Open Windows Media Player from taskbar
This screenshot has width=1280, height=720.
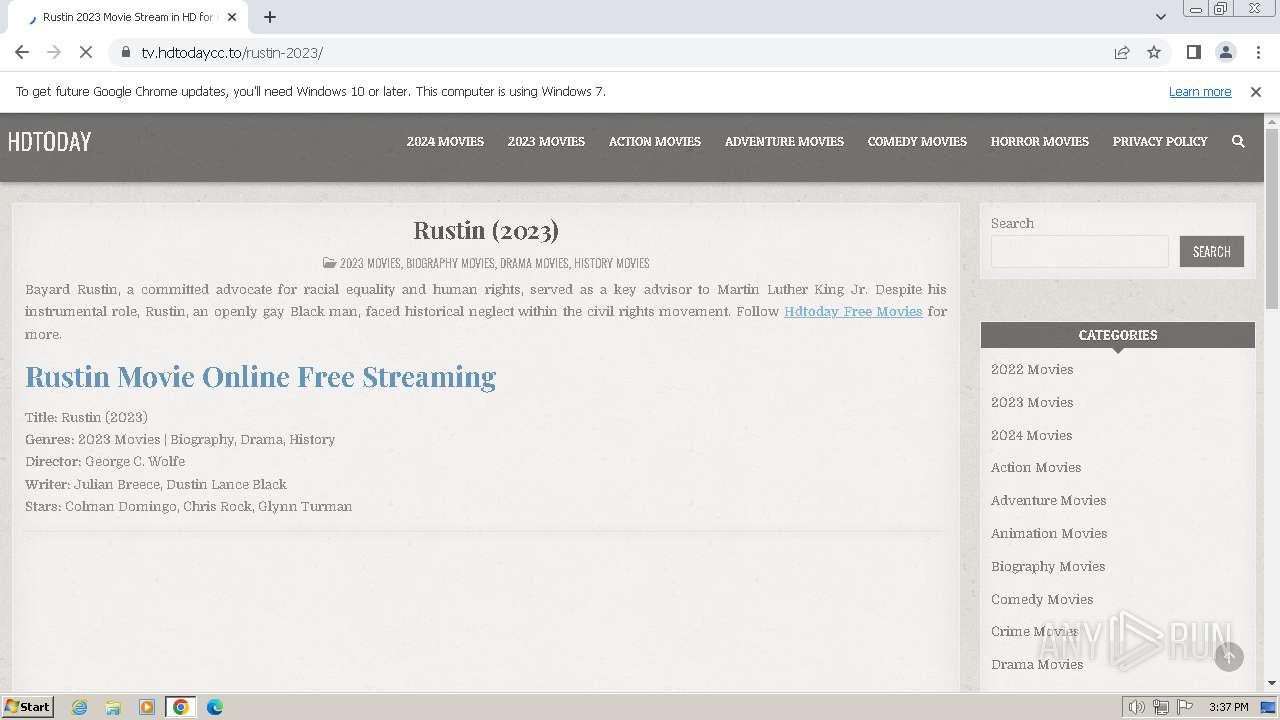pos(147,707)
